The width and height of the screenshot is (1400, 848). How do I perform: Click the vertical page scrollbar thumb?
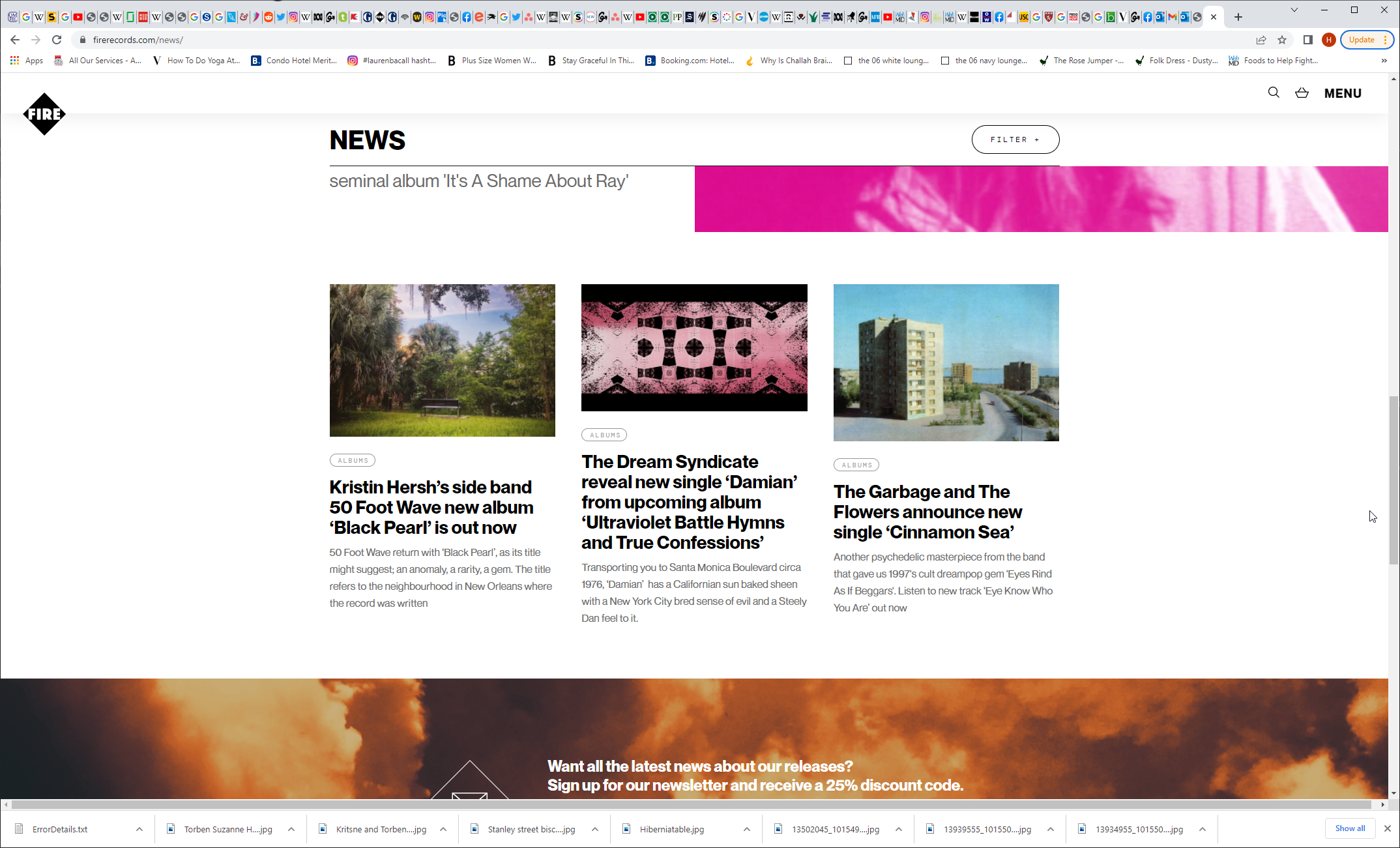click(x=1393, y=480)
